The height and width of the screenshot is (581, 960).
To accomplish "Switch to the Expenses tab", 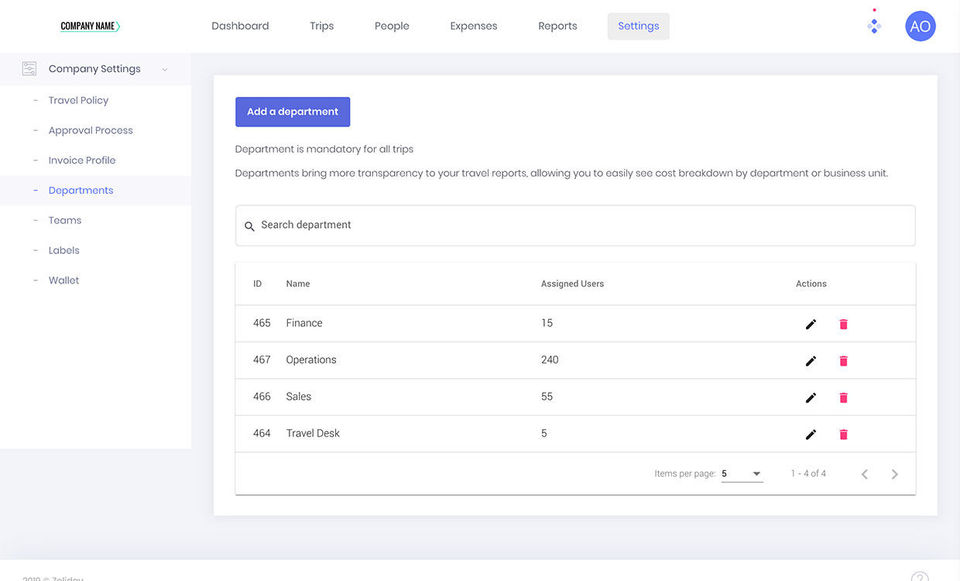I will (473, 26).
